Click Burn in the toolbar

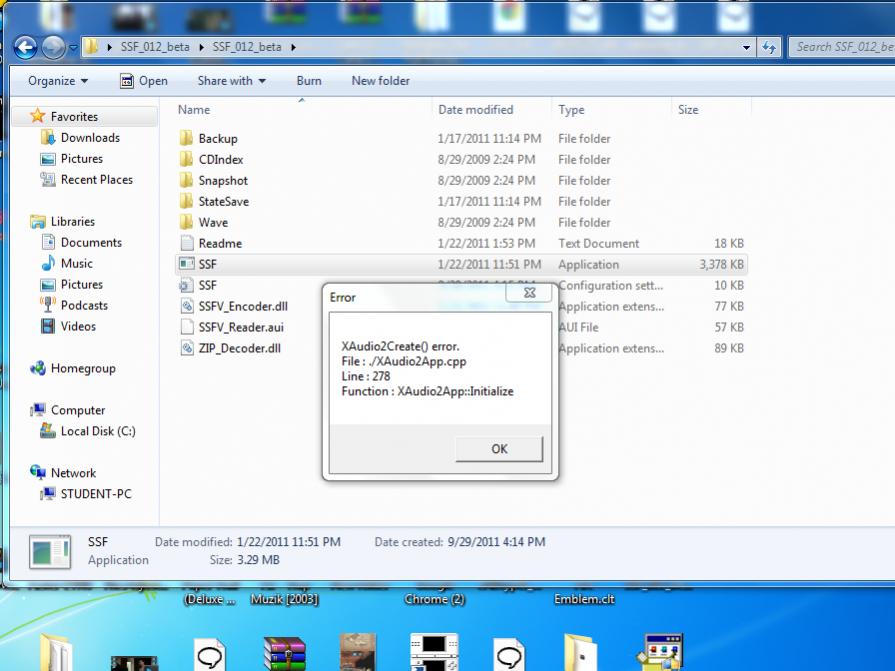(309, 81)
